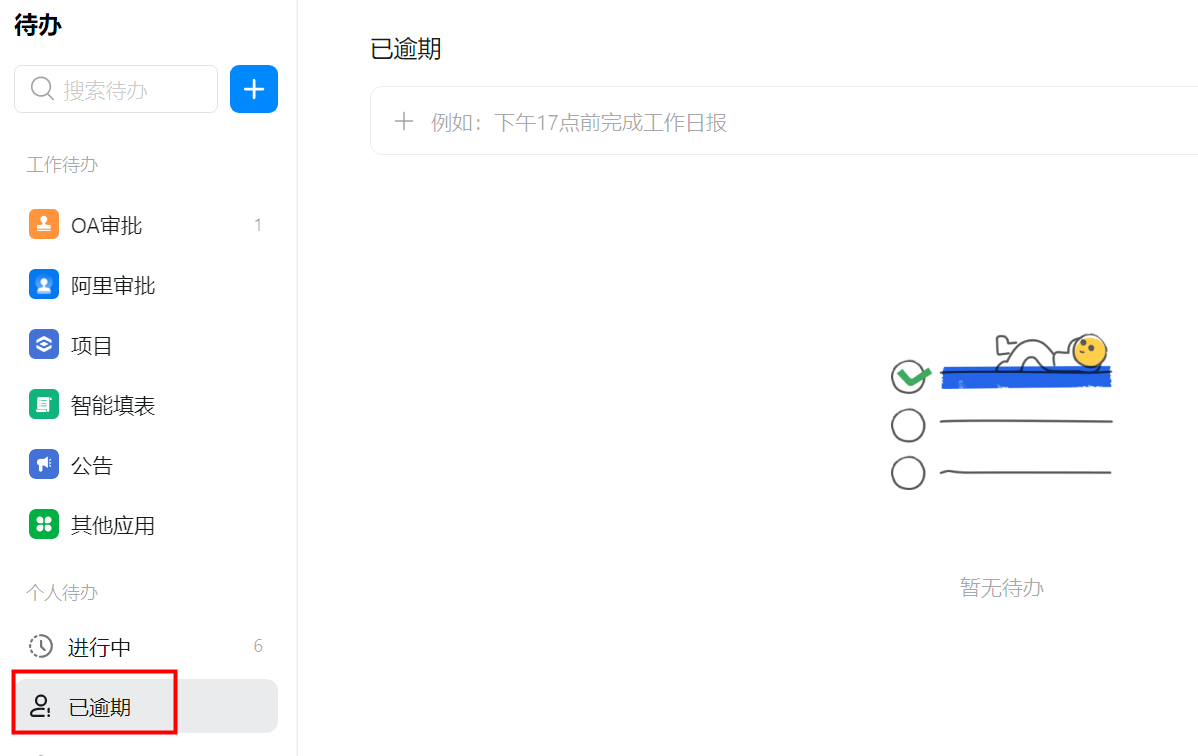Click the overdue person icon beside 已逾期
1198x756 pixels.
[x=41, y=705]
